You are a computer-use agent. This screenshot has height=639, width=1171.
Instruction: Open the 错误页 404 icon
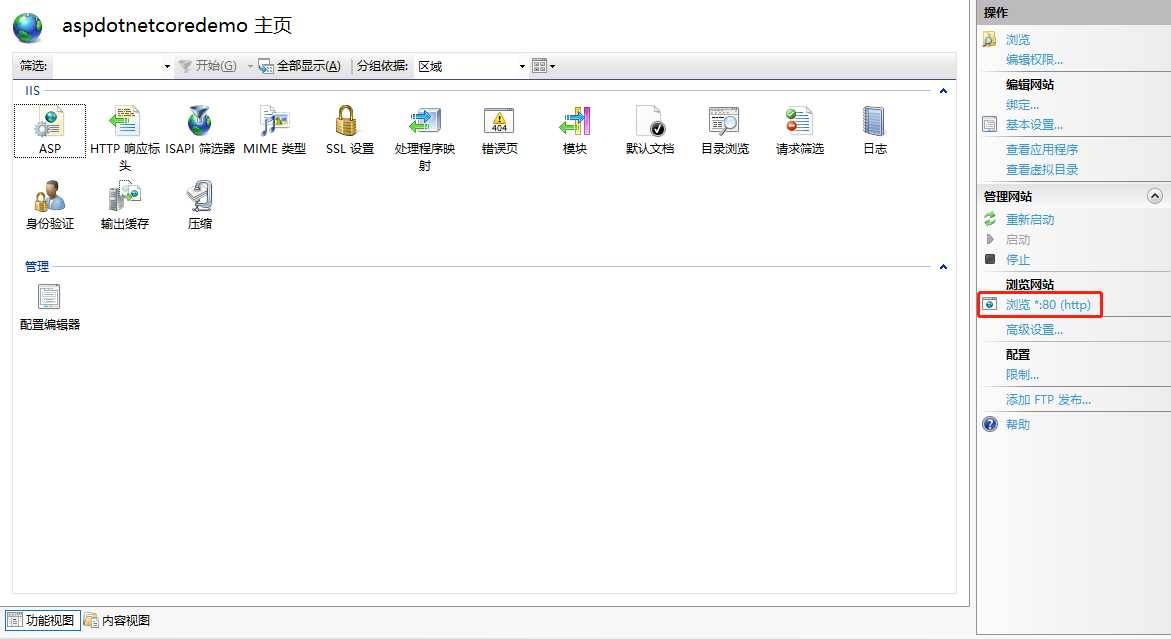tap(499, 123)
